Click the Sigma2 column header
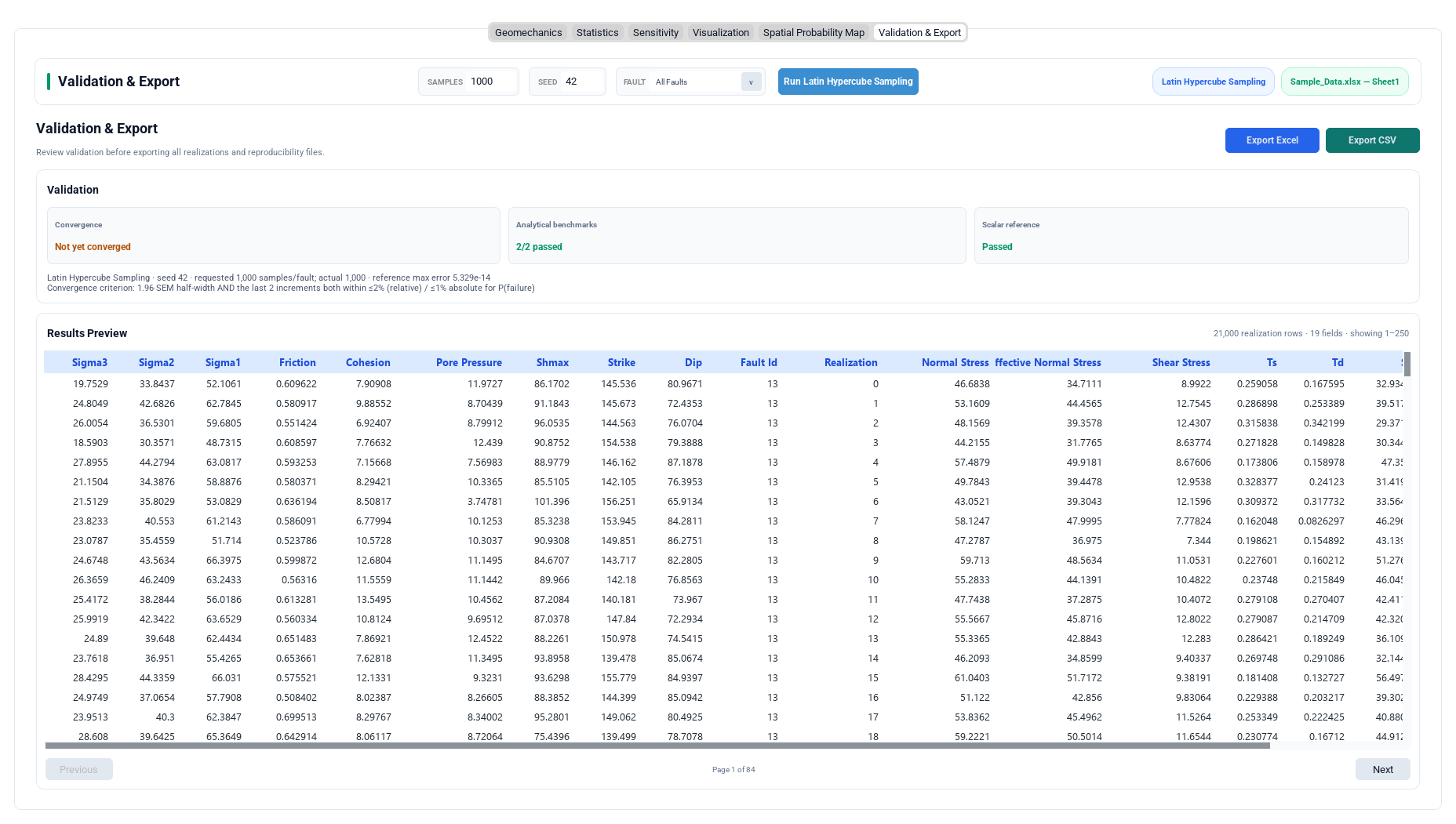 click(156, 362)
